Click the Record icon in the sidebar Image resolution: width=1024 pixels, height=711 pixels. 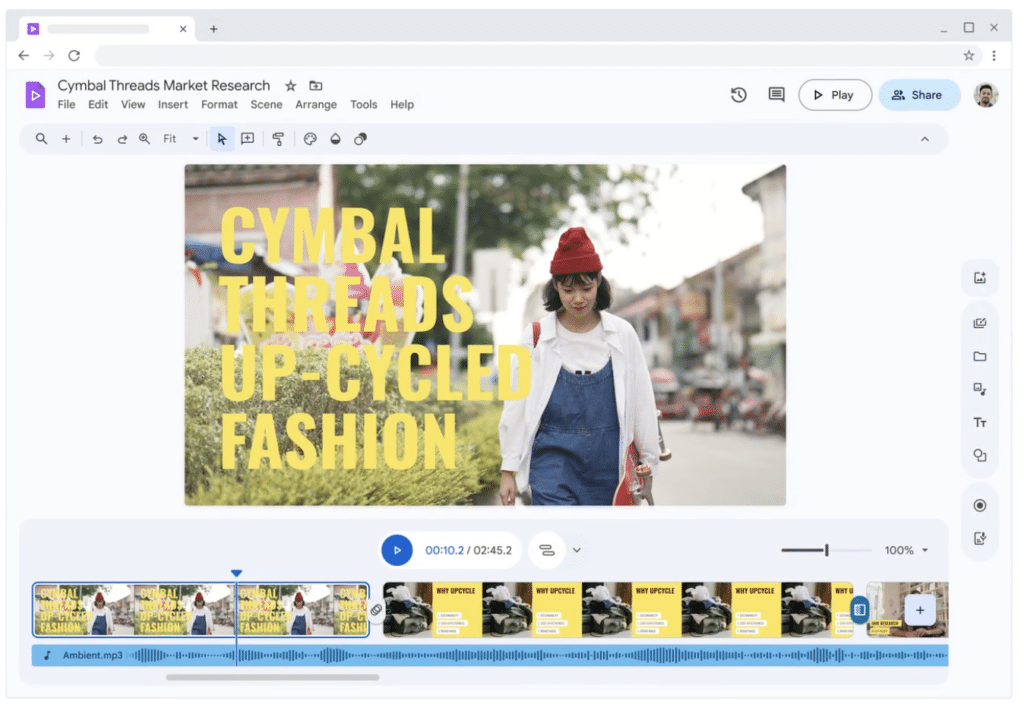pyautogui.click(x=980, y=505)
